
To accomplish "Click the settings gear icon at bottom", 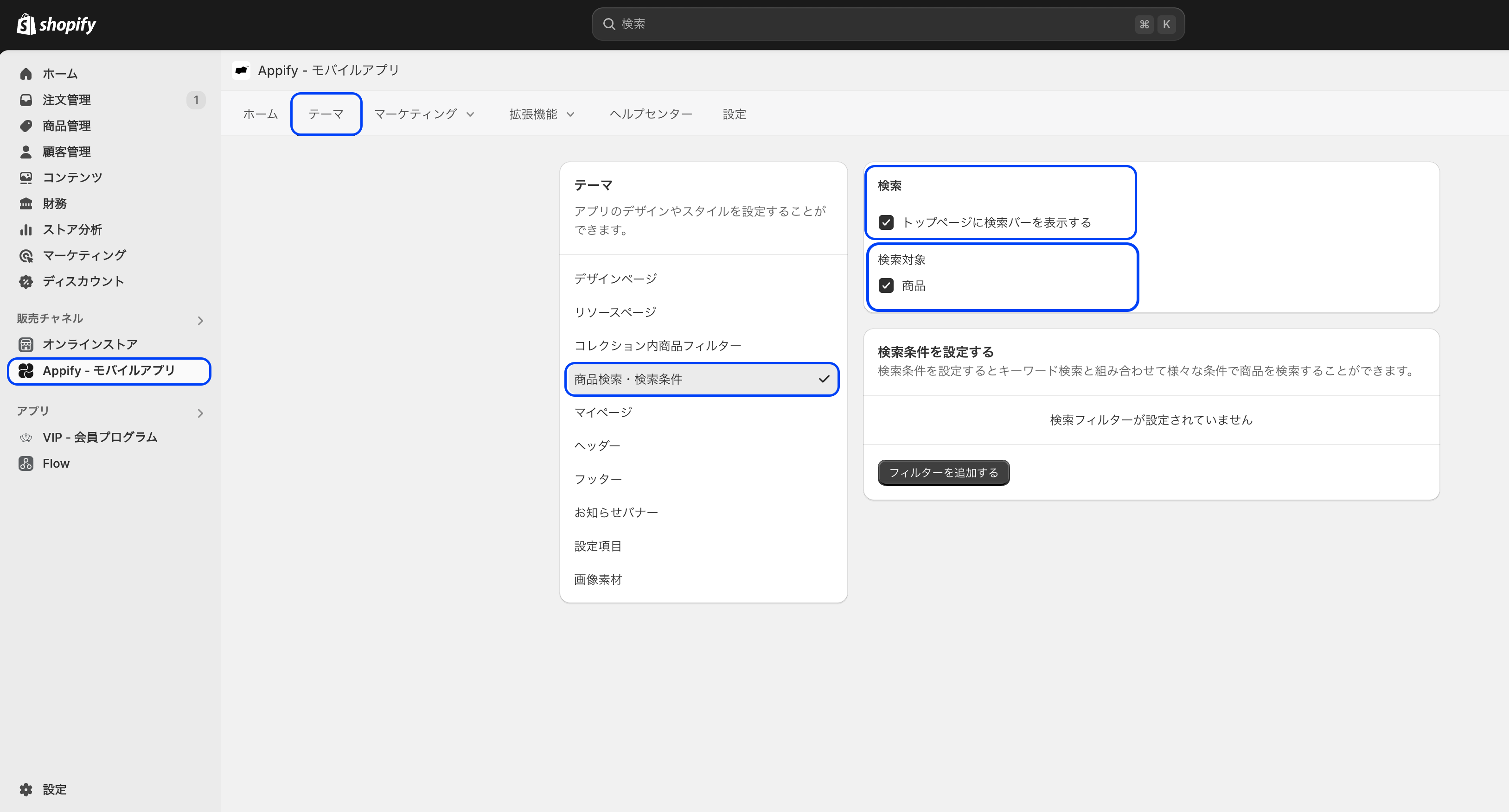I will pyautogui.click(x=26, y=789).
